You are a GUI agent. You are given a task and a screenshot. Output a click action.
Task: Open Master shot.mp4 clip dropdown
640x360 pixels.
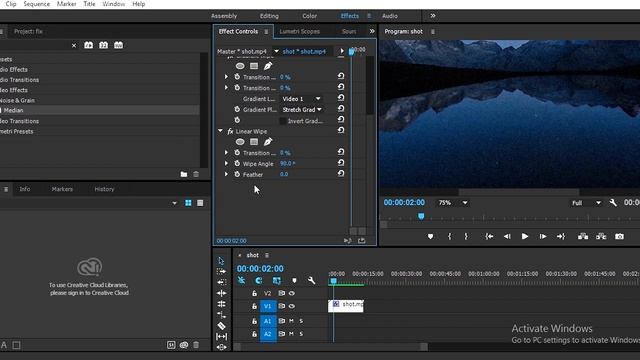pos(276,51)
